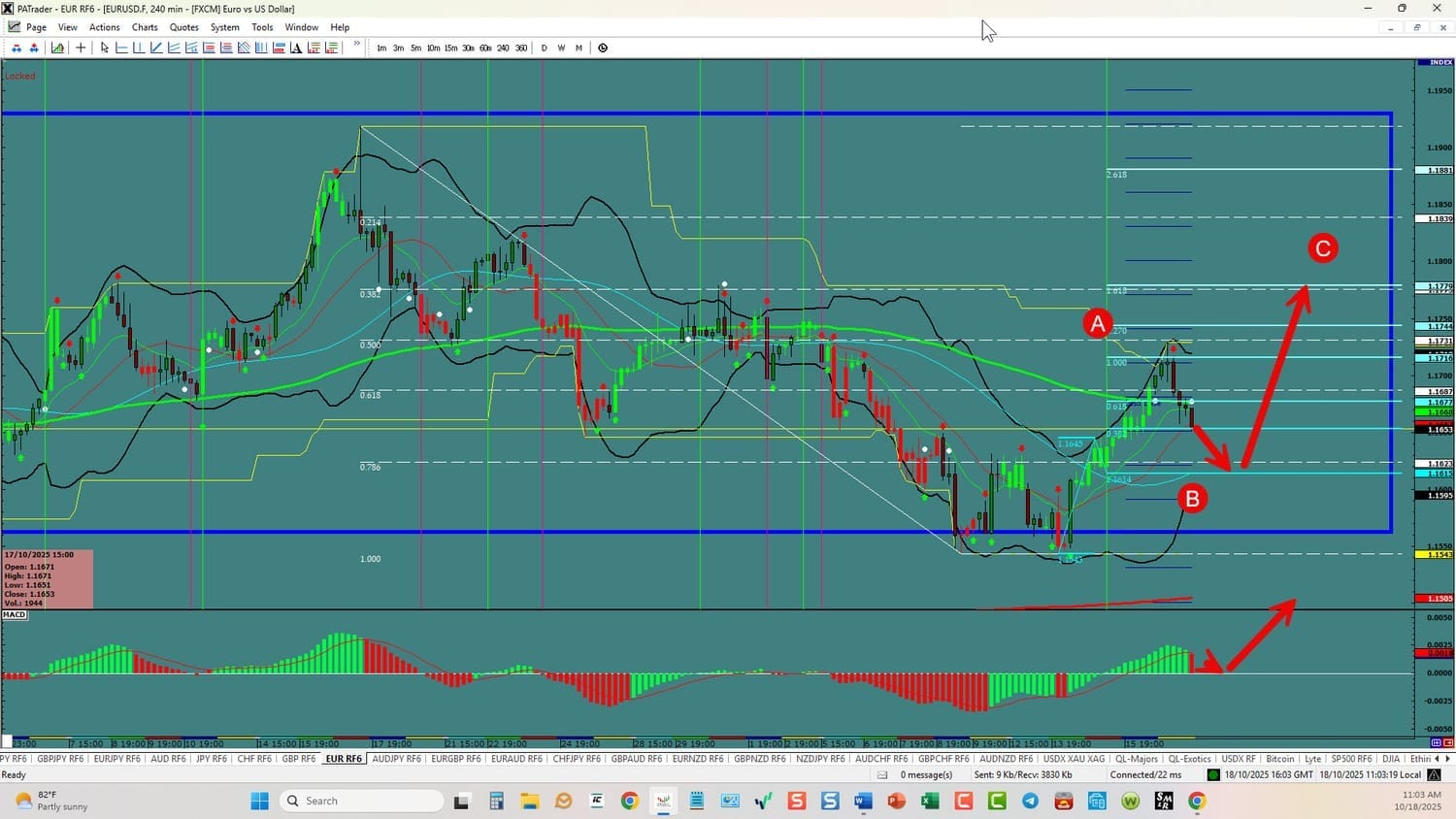Open the Tools menu
Screen dimensions: 1456x819
coord(262,27)
